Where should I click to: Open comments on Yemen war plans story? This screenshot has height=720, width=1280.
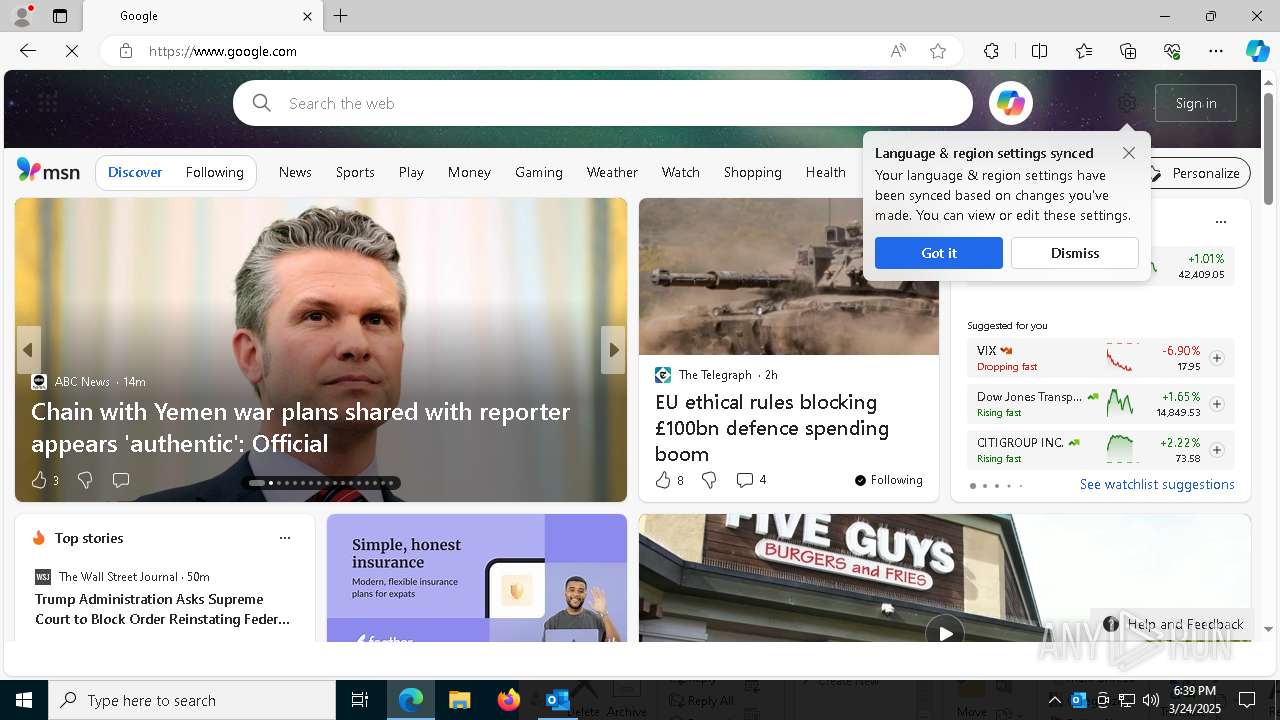tap(121, 480)
